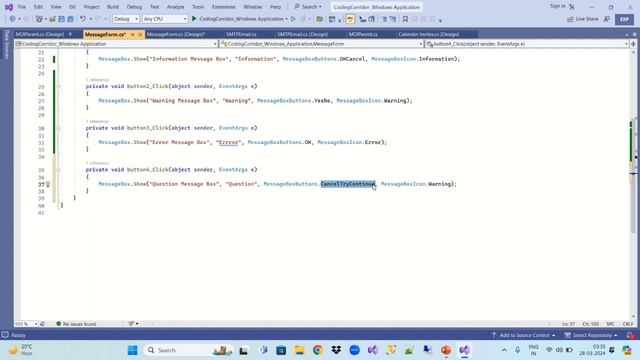
Task: Pin the MessageForm.cs tab
Action: (x=133, y=35)
